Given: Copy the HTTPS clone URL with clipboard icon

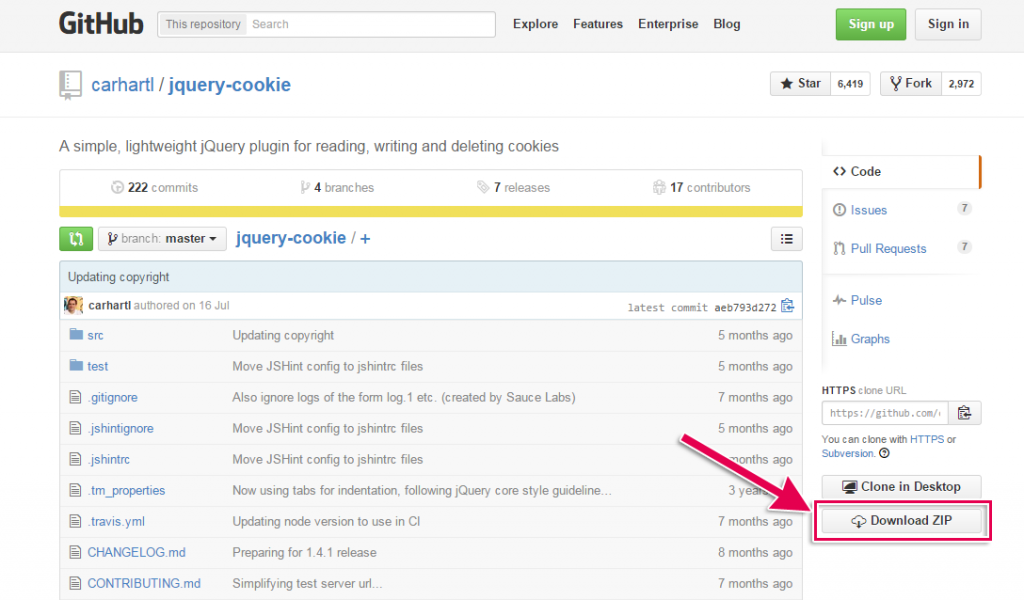Looking at the screenshot, I should coord(964,411).
